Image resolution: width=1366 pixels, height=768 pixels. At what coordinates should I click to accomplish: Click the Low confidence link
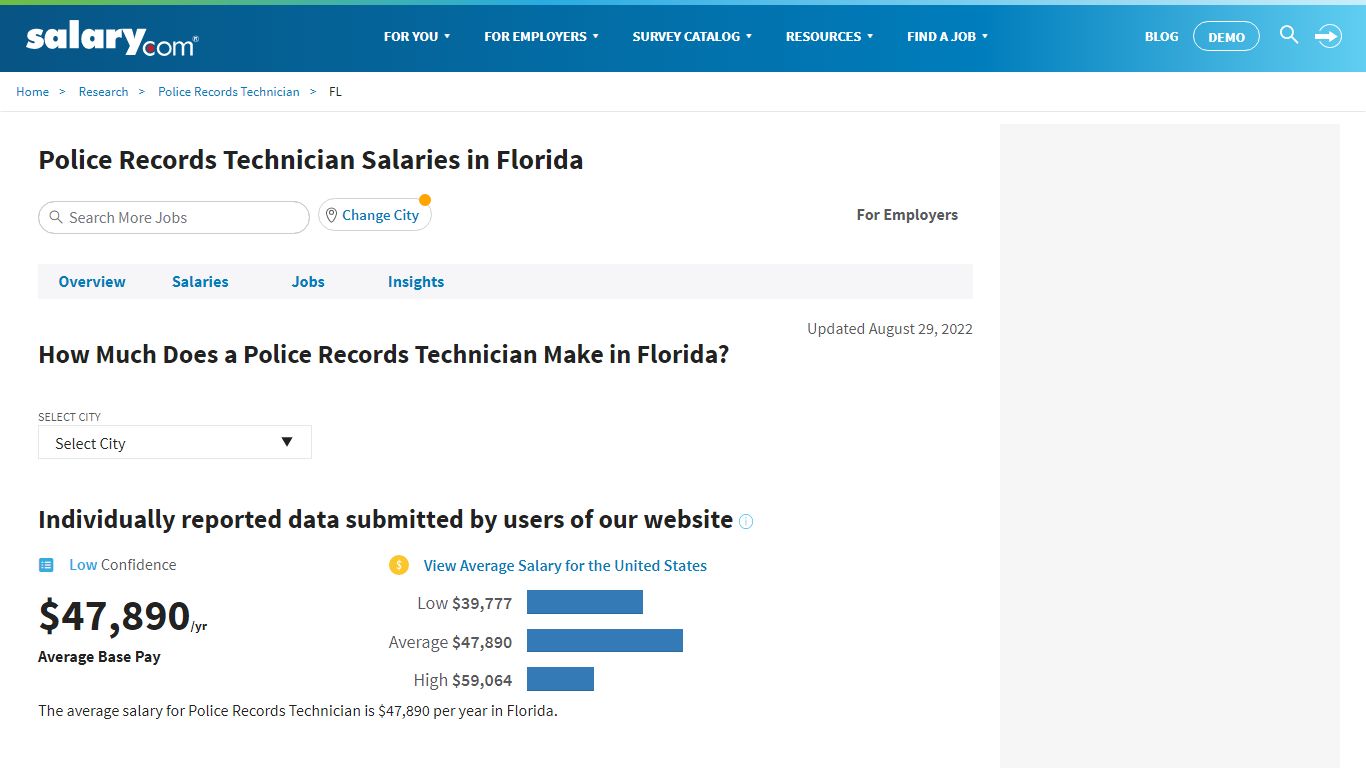[83, 565]
